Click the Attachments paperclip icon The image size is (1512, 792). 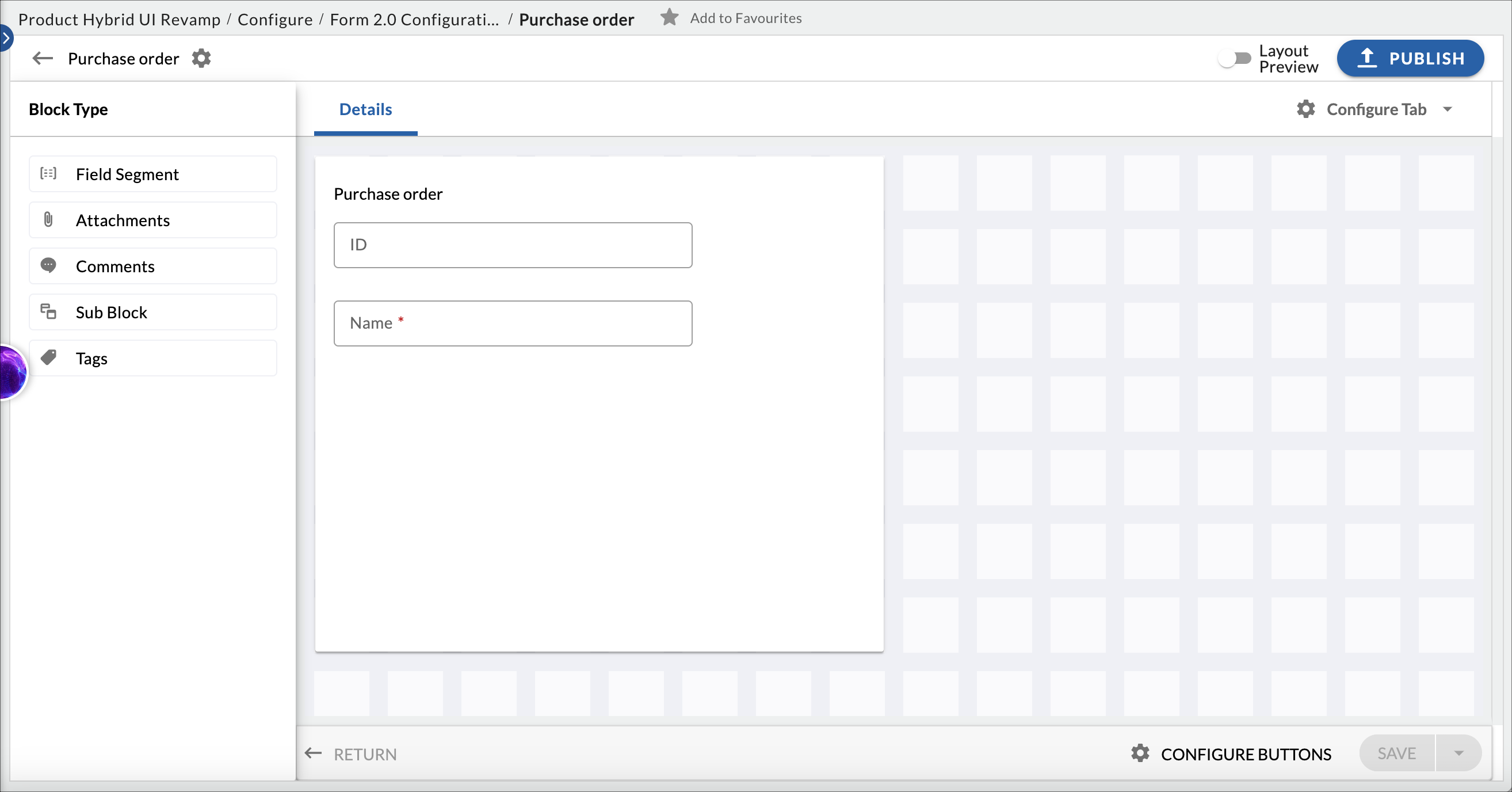click(48, 219)
